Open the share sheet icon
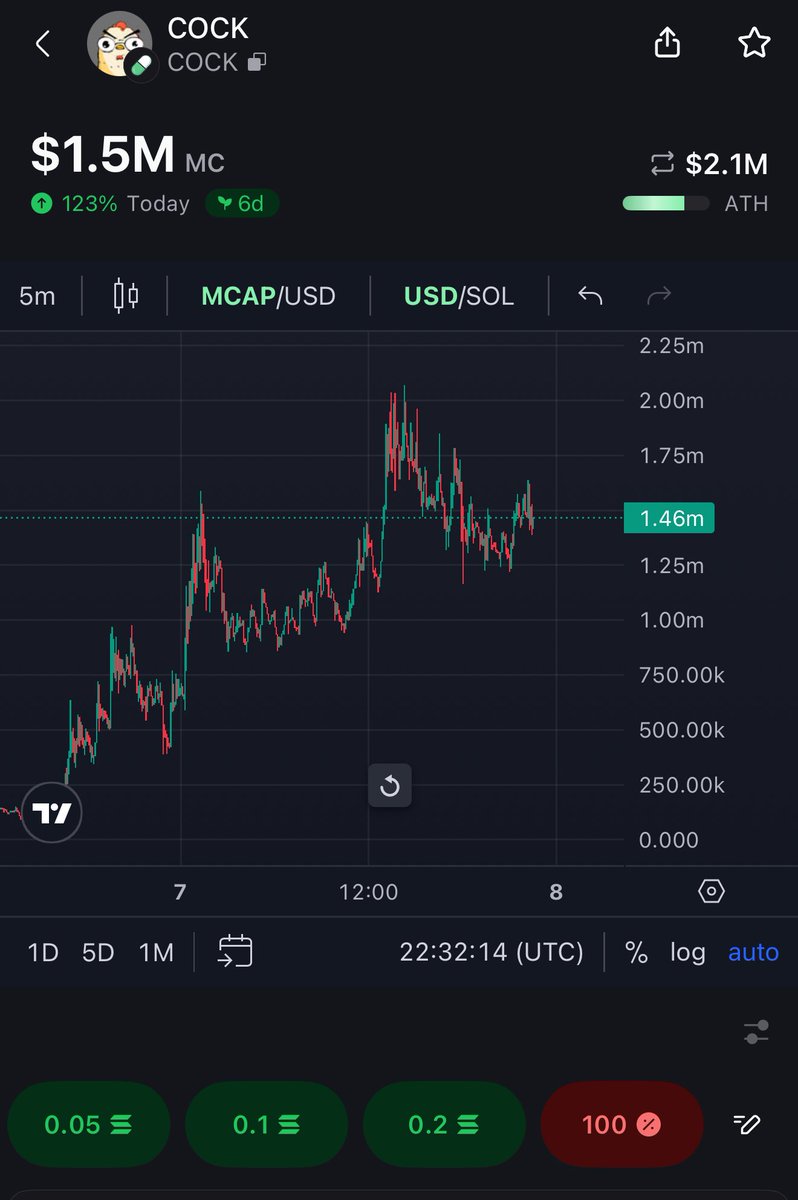798x1200 pixels. coord(667,43)
